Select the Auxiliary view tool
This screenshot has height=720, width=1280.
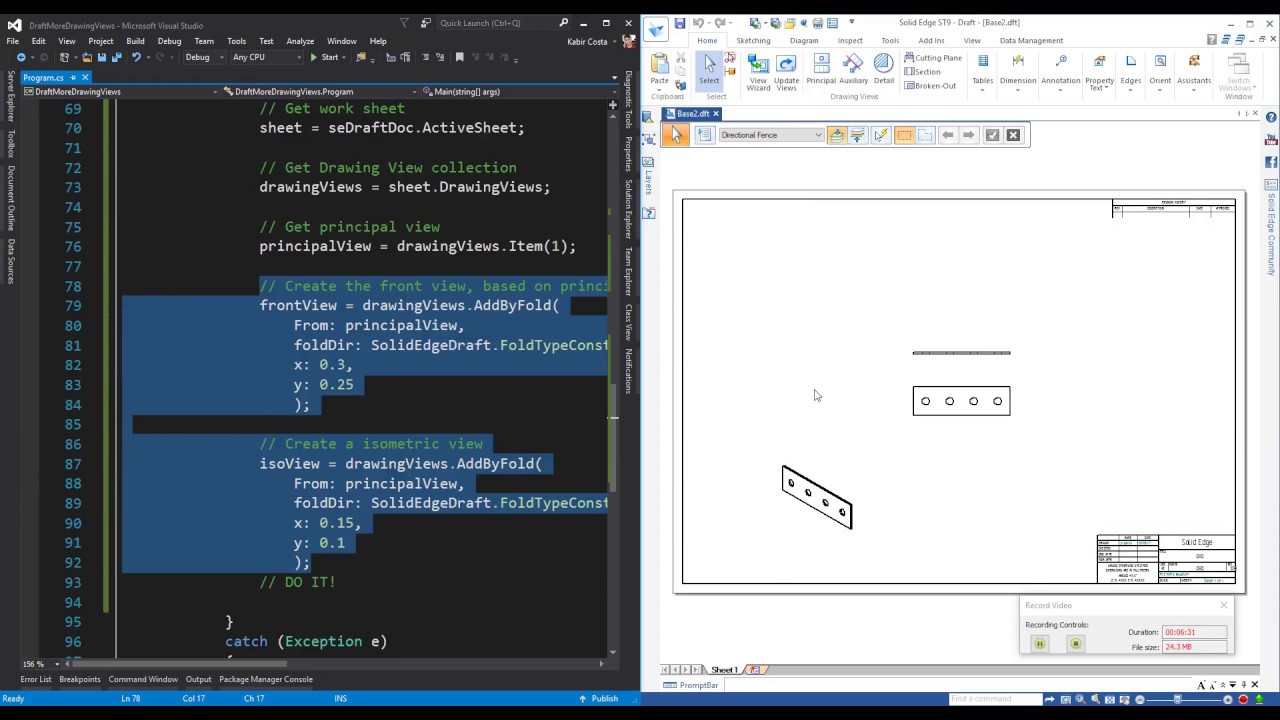coord(853,69)
